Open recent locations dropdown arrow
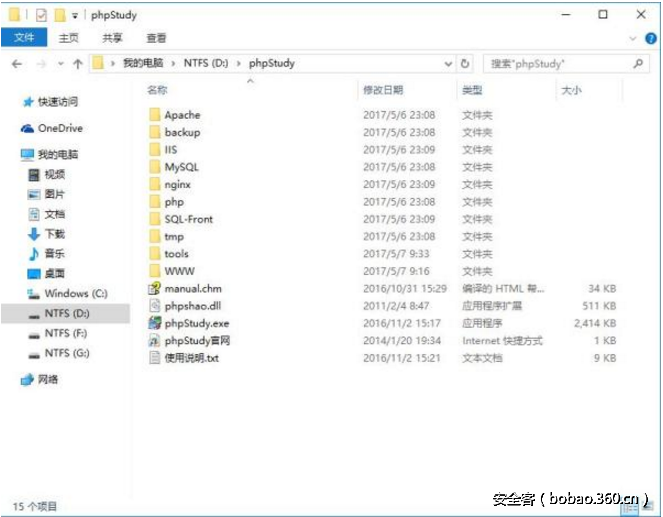 (61, 64)
